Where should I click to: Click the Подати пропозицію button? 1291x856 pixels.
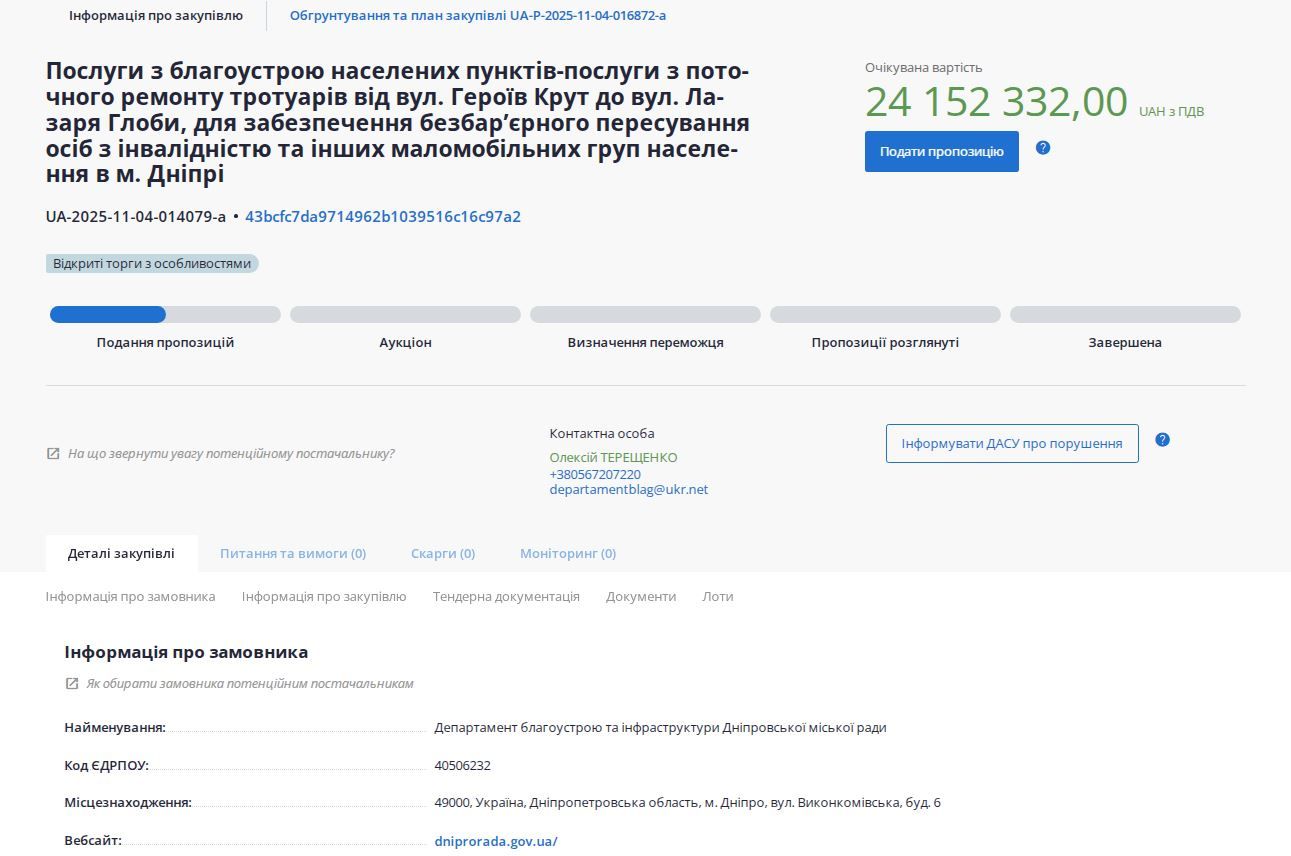click(x=941, y=151)
